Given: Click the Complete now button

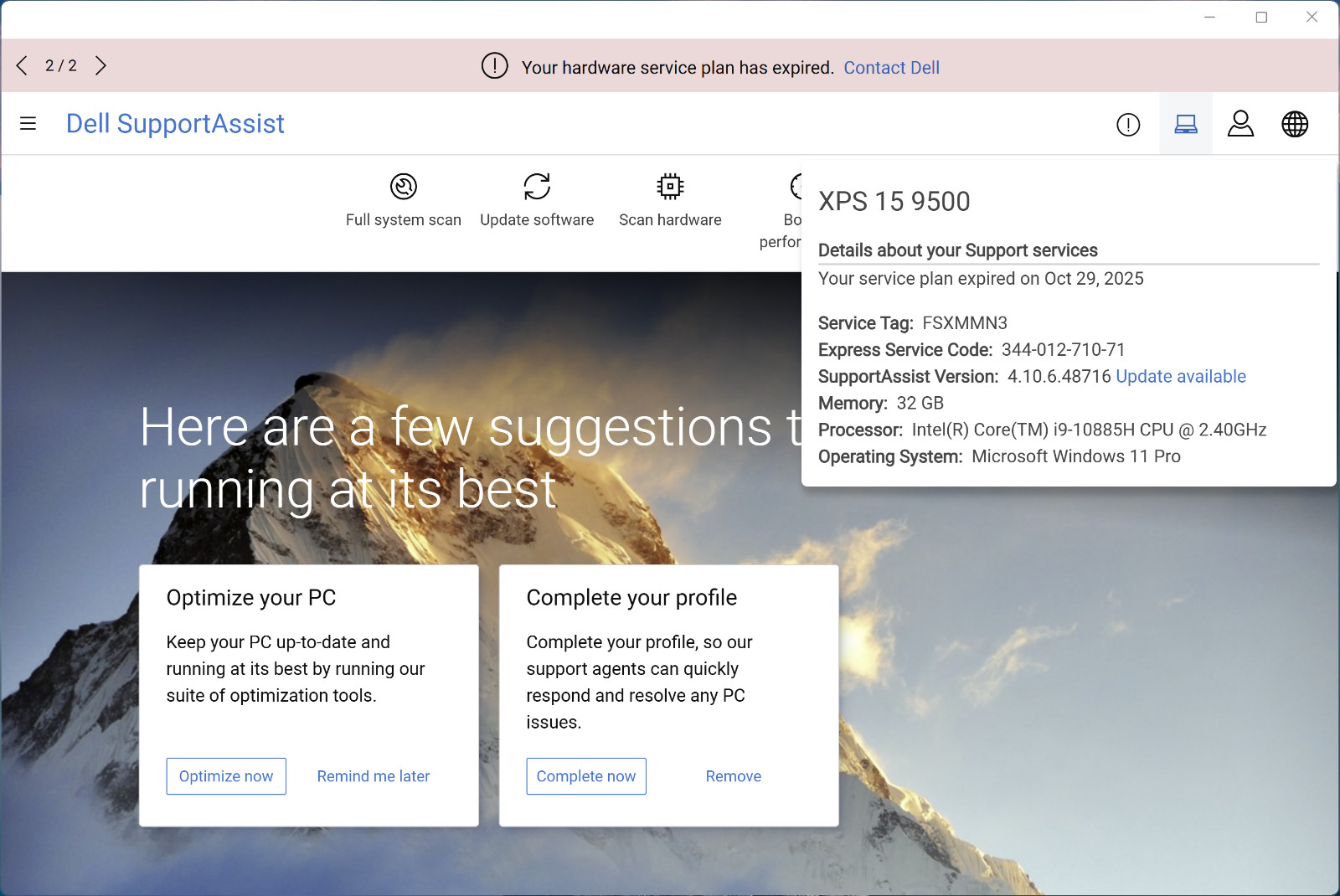Looking at the screenshot, I should point(586,776).
